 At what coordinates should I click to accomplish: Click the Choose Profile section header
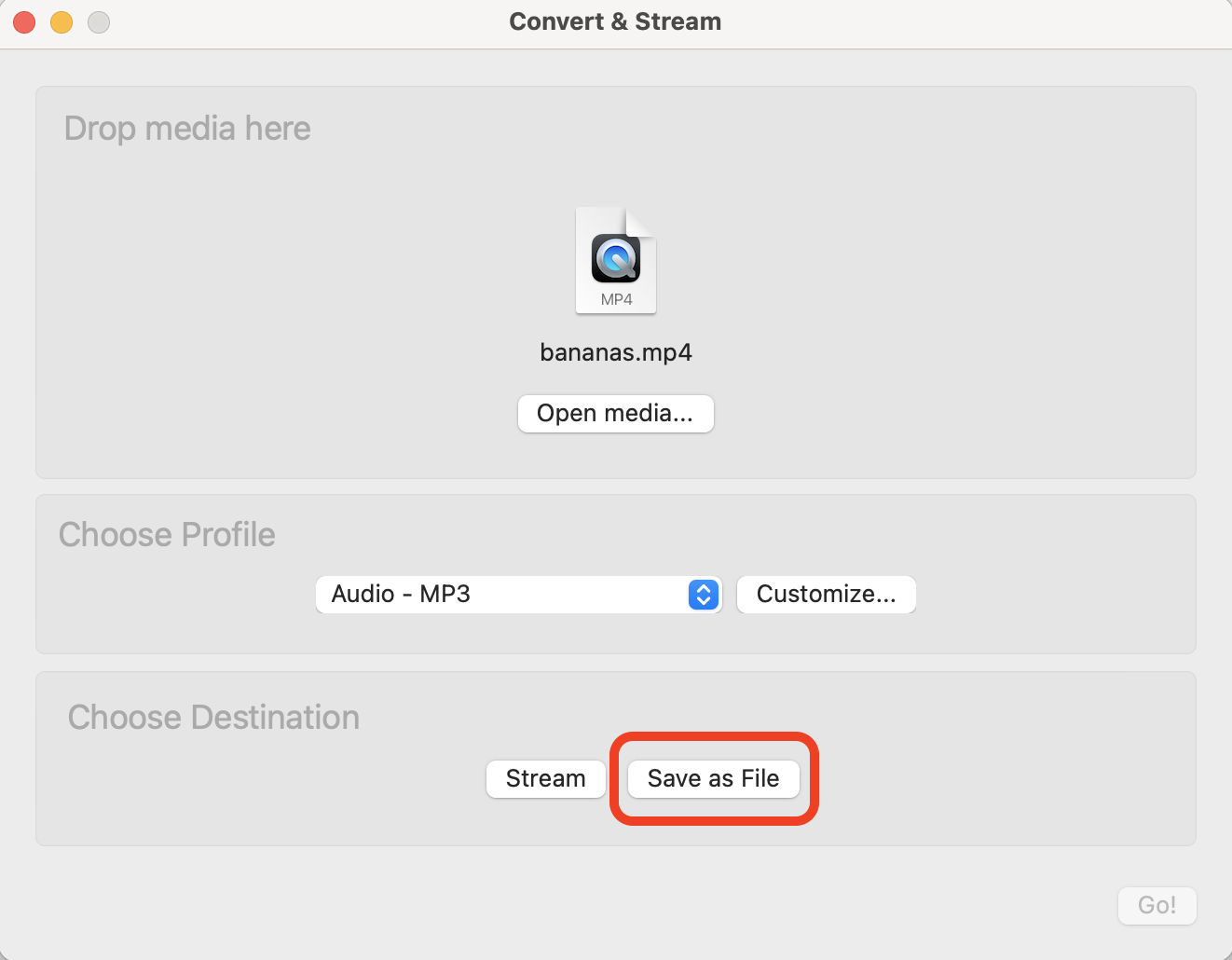[167, 534]
